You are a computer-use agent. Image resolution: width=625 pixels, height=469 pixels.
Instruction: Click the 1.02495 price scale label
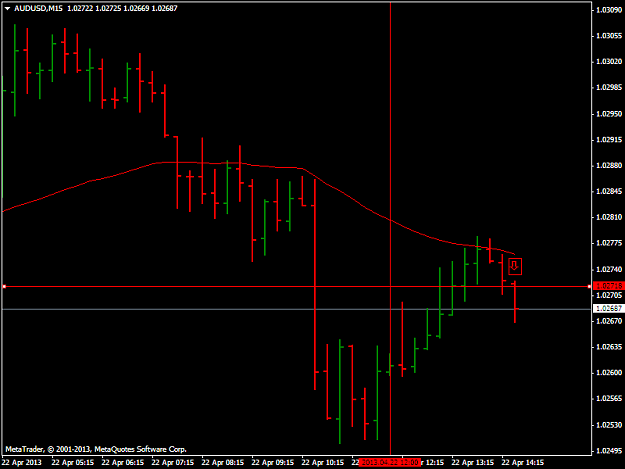tap(609, 451)
